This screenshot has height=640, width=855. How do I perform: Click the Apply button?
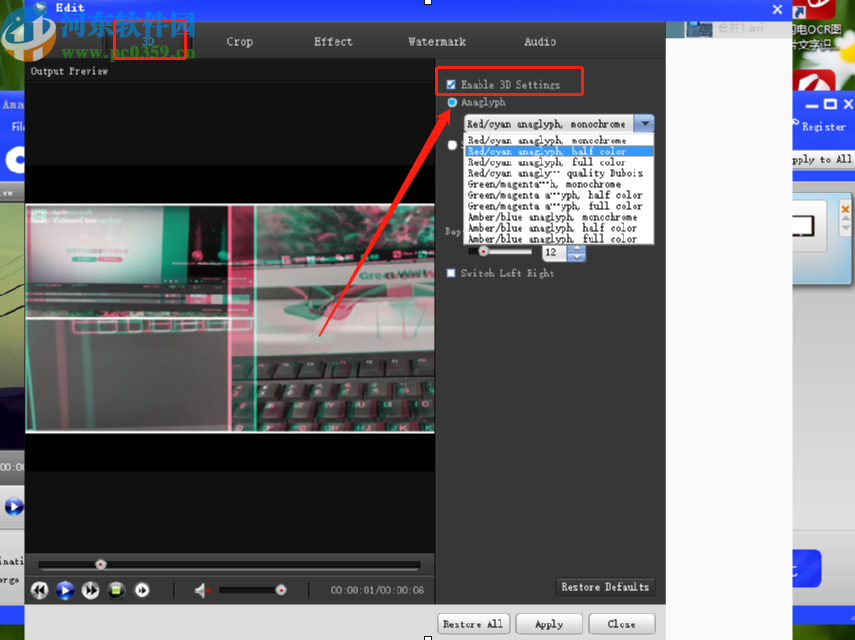tap(549, 624)
